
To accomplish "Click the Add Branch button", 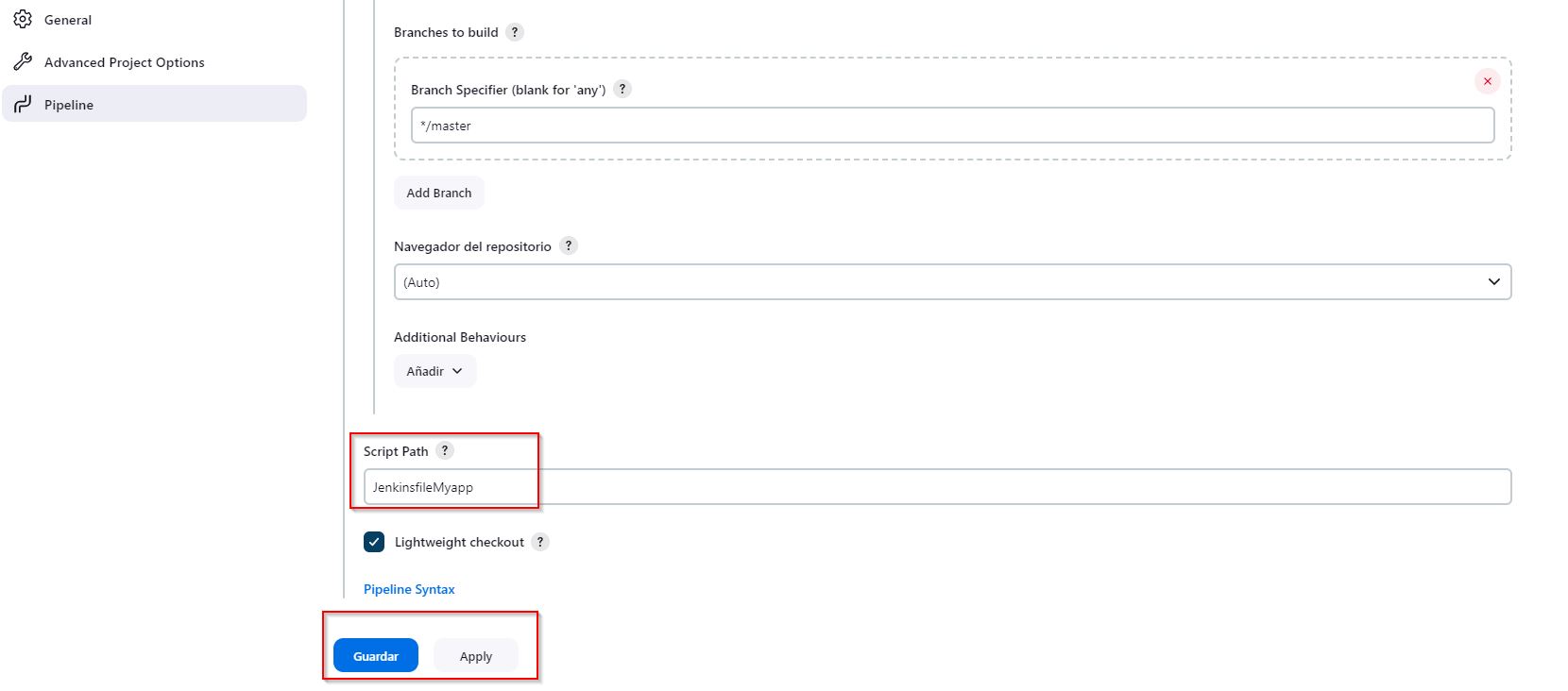I will point(439,193).
